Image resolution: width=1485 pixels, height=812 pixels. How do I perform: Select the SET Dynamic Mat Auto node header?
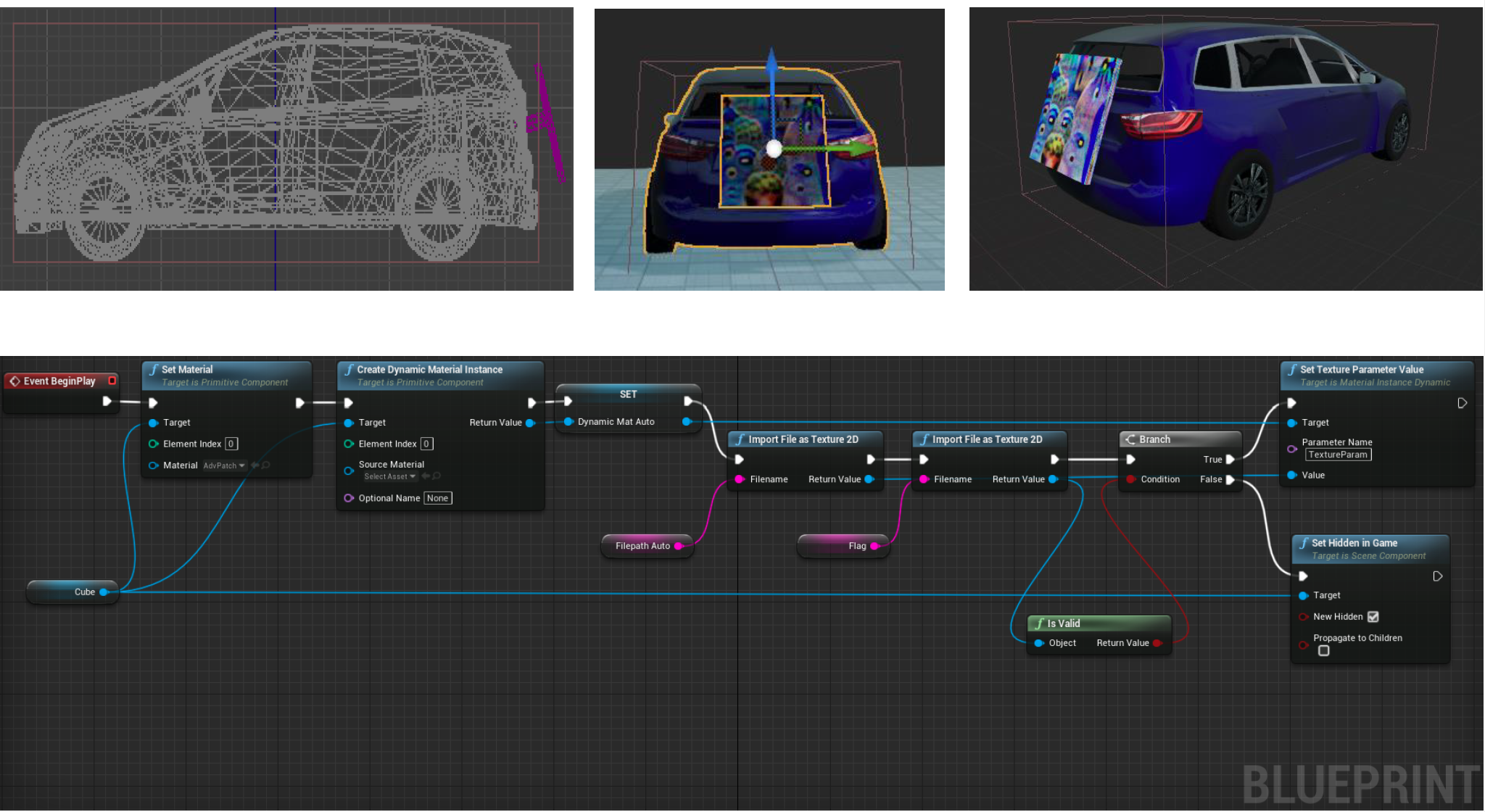[x=628, y=394]
